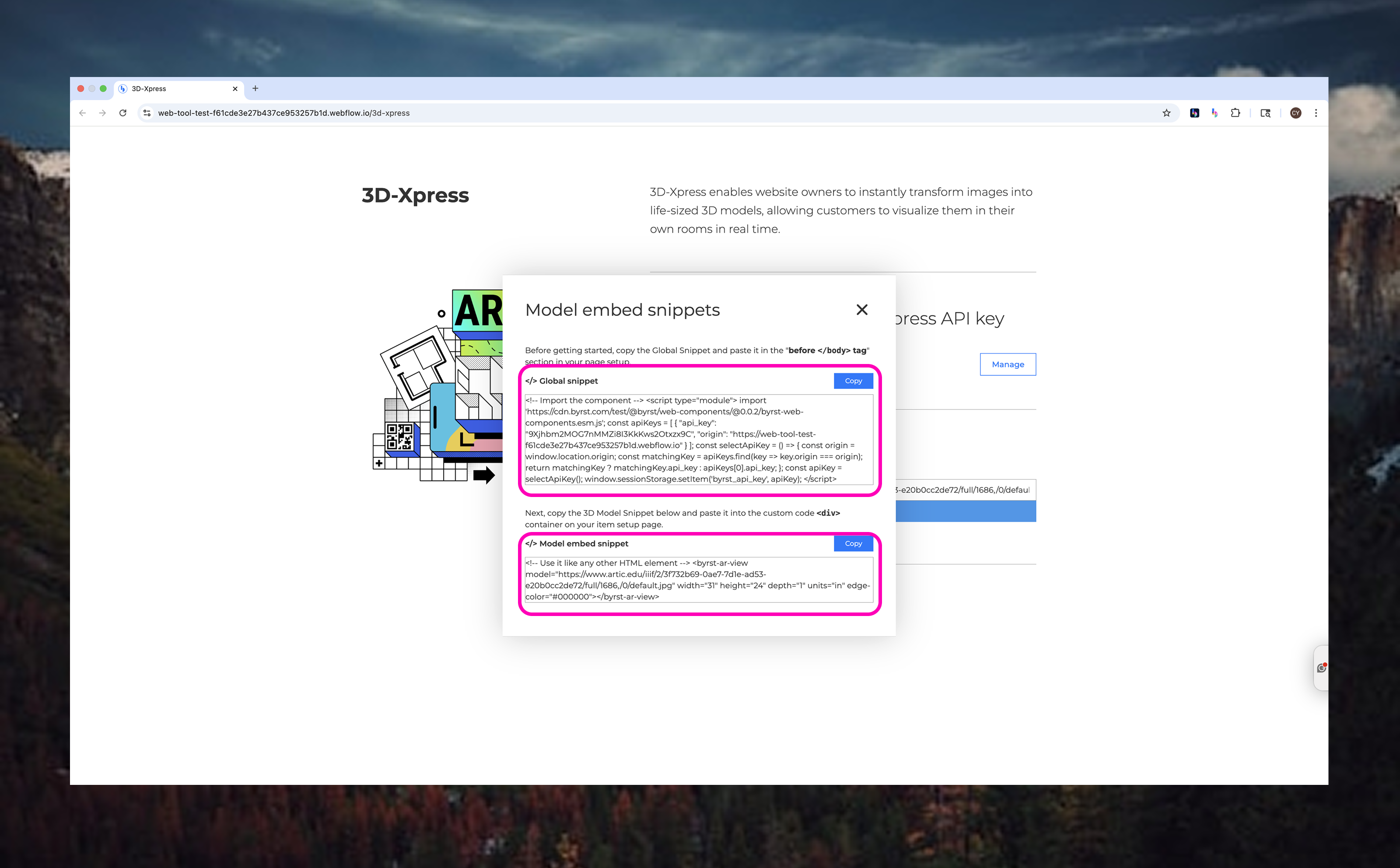Close the Model embed snippets dialog
The height and width of the screenshot is (868, 1400).
(861, 310)
